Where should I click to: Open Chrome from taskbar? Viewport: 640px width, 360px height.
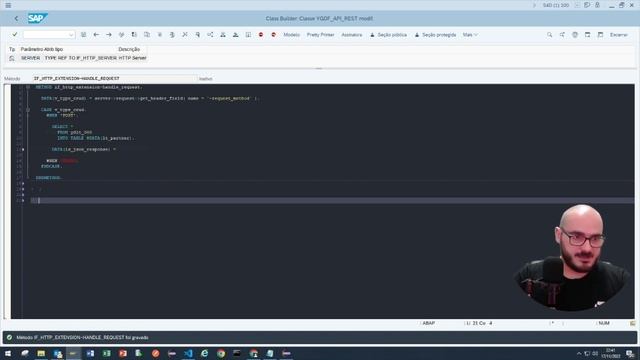click(x=221, y=353)
